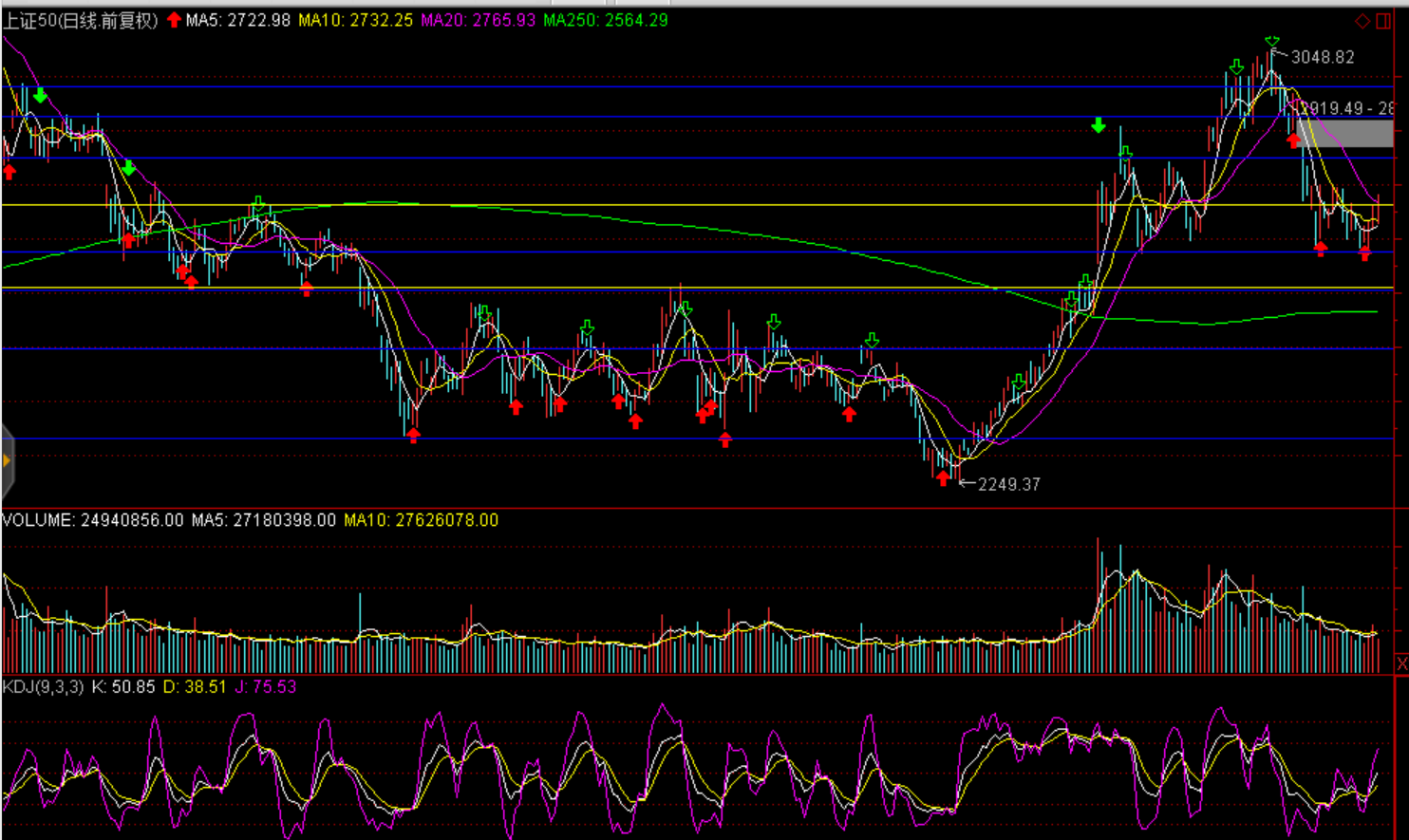Select the MA20: 2765.93 magenta label
This screenshot has width=1409, height=840.
coord(478,21)
